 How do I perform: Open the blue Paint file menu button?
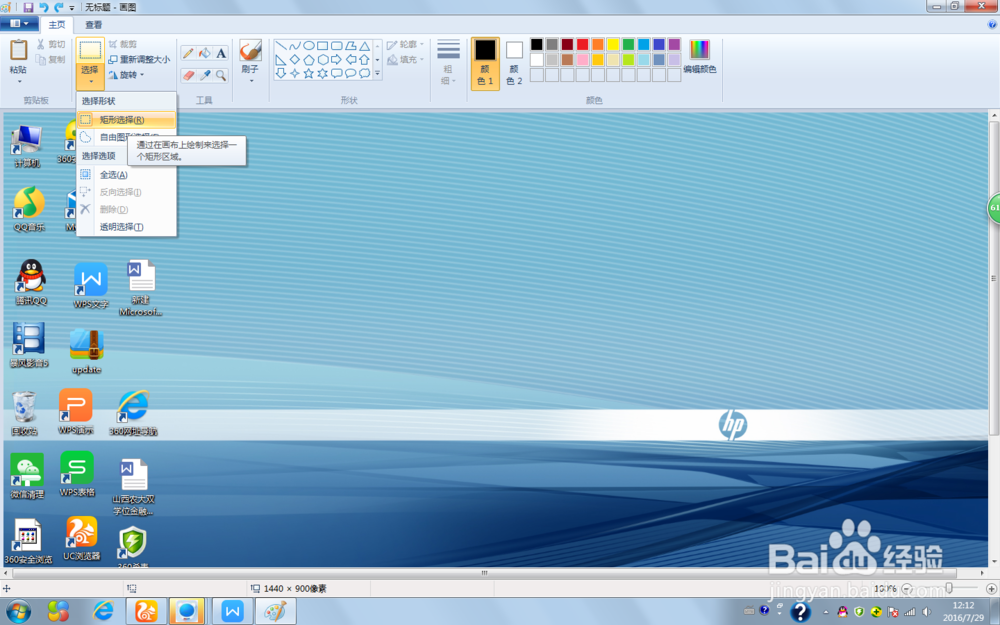[19, 24]
